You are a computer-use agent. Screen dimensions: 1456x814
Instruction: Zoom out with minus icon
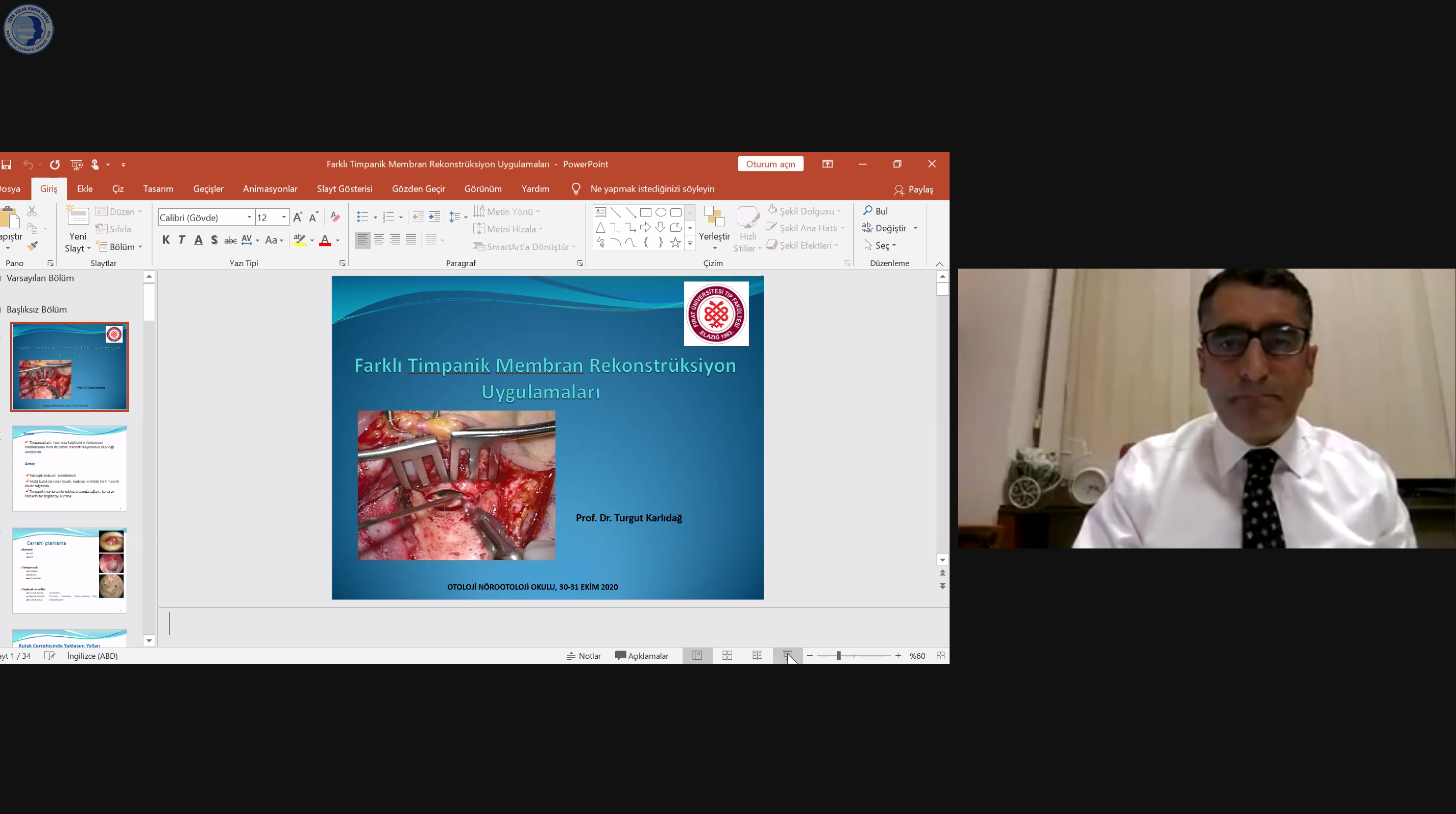point(810,656)
